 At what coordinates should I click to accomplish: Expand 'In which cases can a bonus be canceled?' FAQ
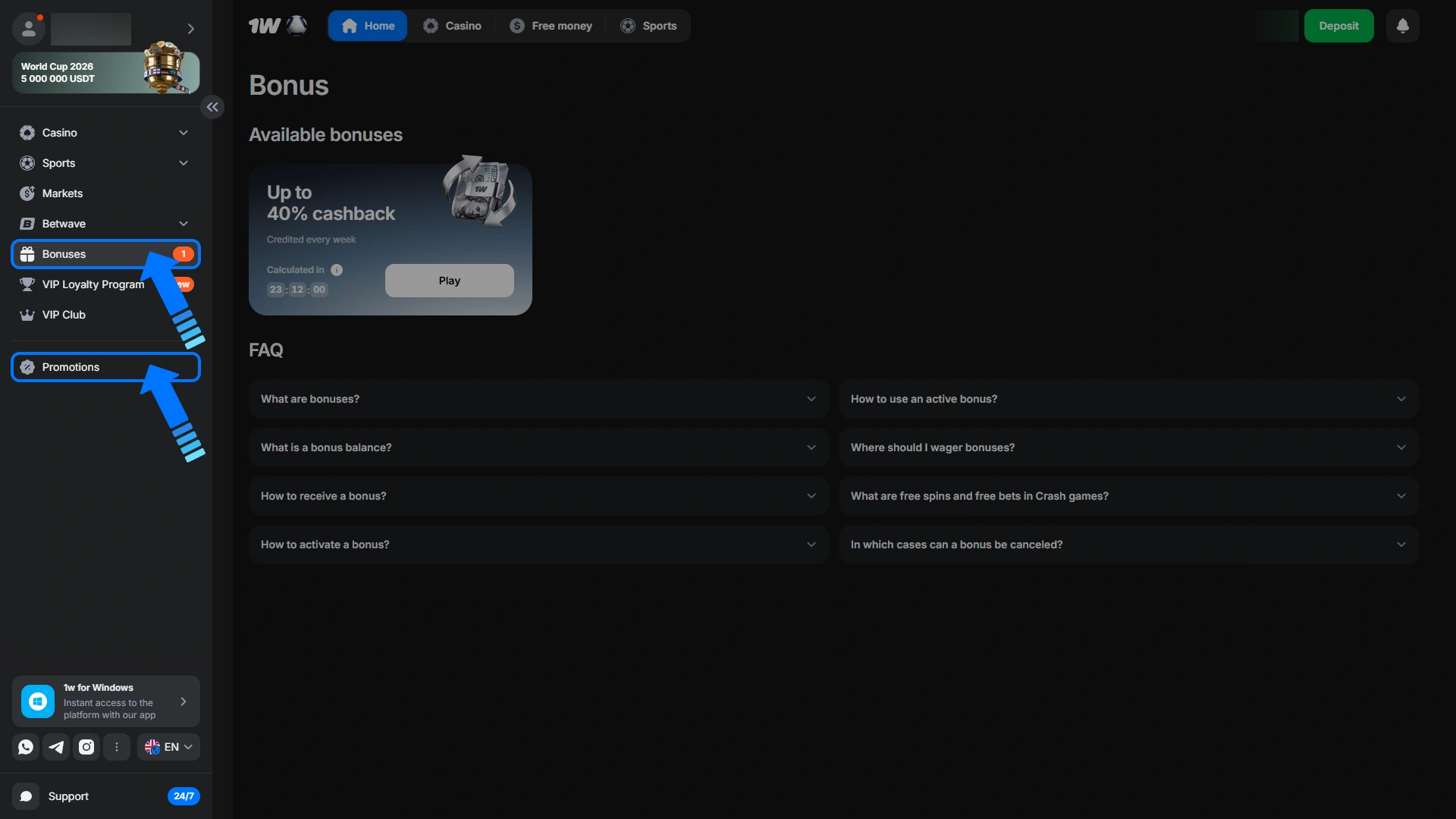coord(1129,544)
